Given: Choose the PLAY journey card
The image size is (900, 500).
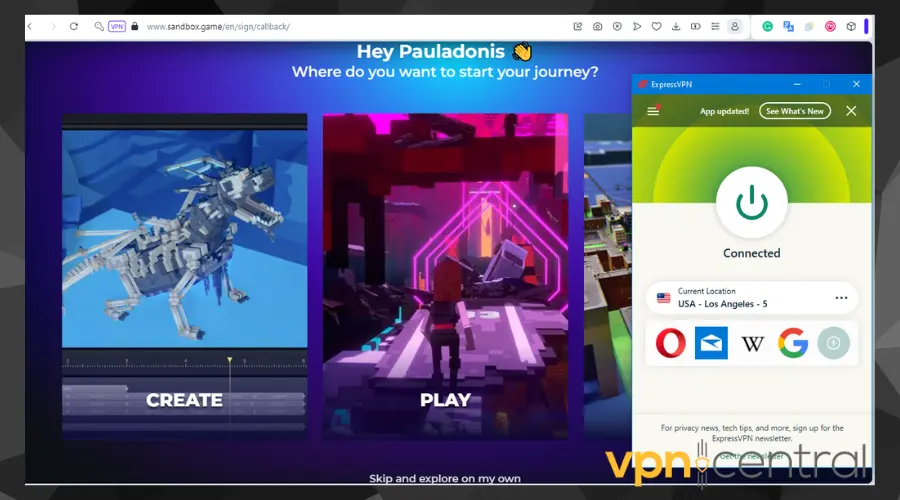Looking at the screenshot, I should coord(445,277).
